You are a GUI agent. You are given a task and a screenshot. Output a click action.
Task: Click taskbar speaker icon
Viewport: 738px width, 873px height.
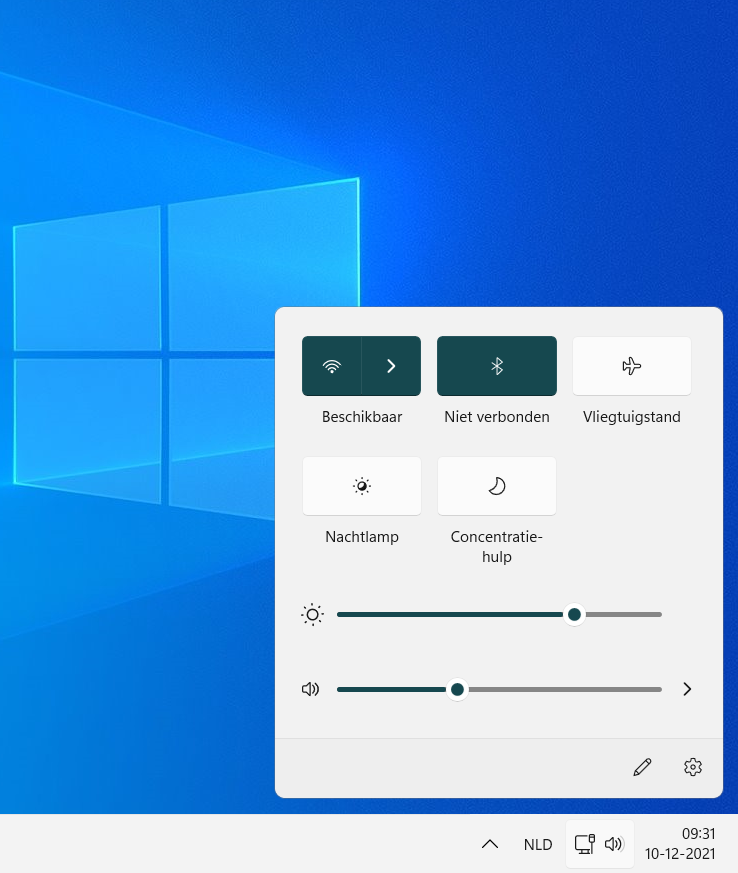tap(614, 844)
